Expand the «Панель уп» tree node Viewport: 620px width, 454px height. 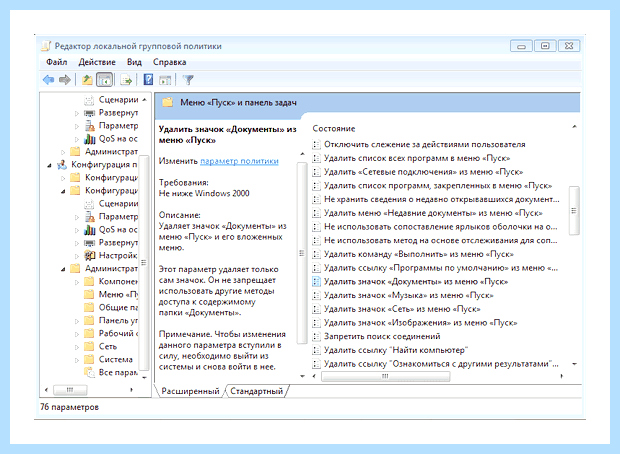77,321
